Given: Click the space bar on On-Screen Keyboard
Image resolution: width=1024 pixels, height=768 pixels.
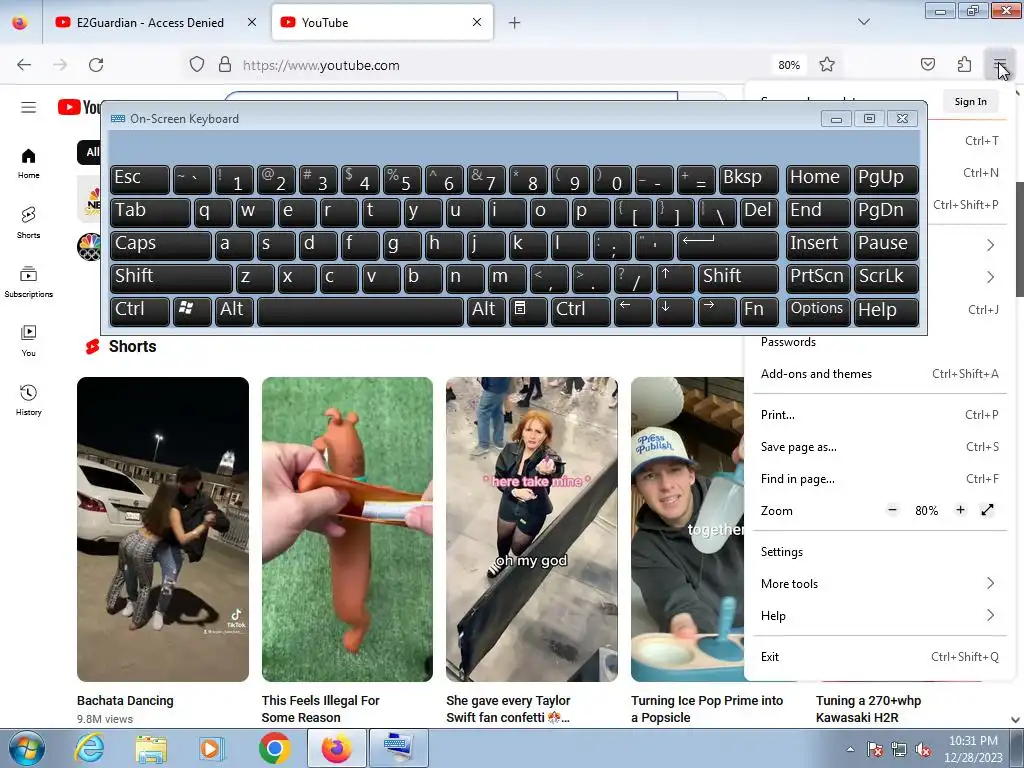Looking at the screenshot, I should click(x=360, y=310).
